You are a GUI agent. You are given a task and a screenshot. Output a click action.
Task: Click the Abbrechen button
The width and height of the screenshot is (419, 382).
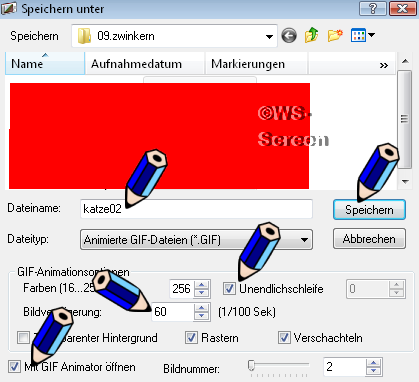pos(369,239)
